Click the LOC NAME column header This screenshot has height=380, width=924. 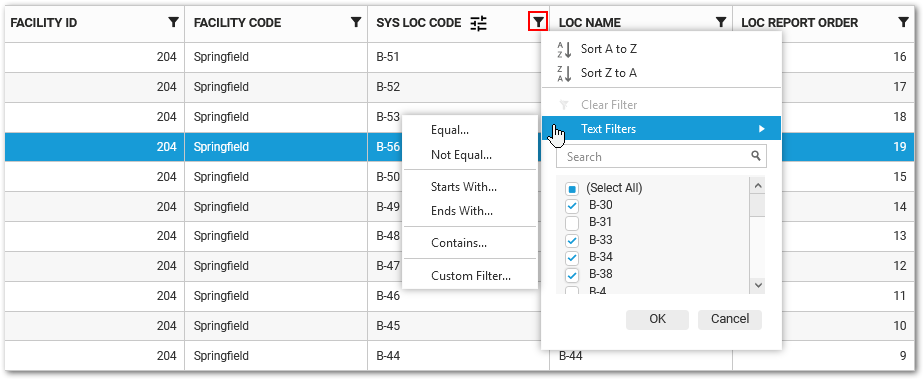(x=641, y=24)
